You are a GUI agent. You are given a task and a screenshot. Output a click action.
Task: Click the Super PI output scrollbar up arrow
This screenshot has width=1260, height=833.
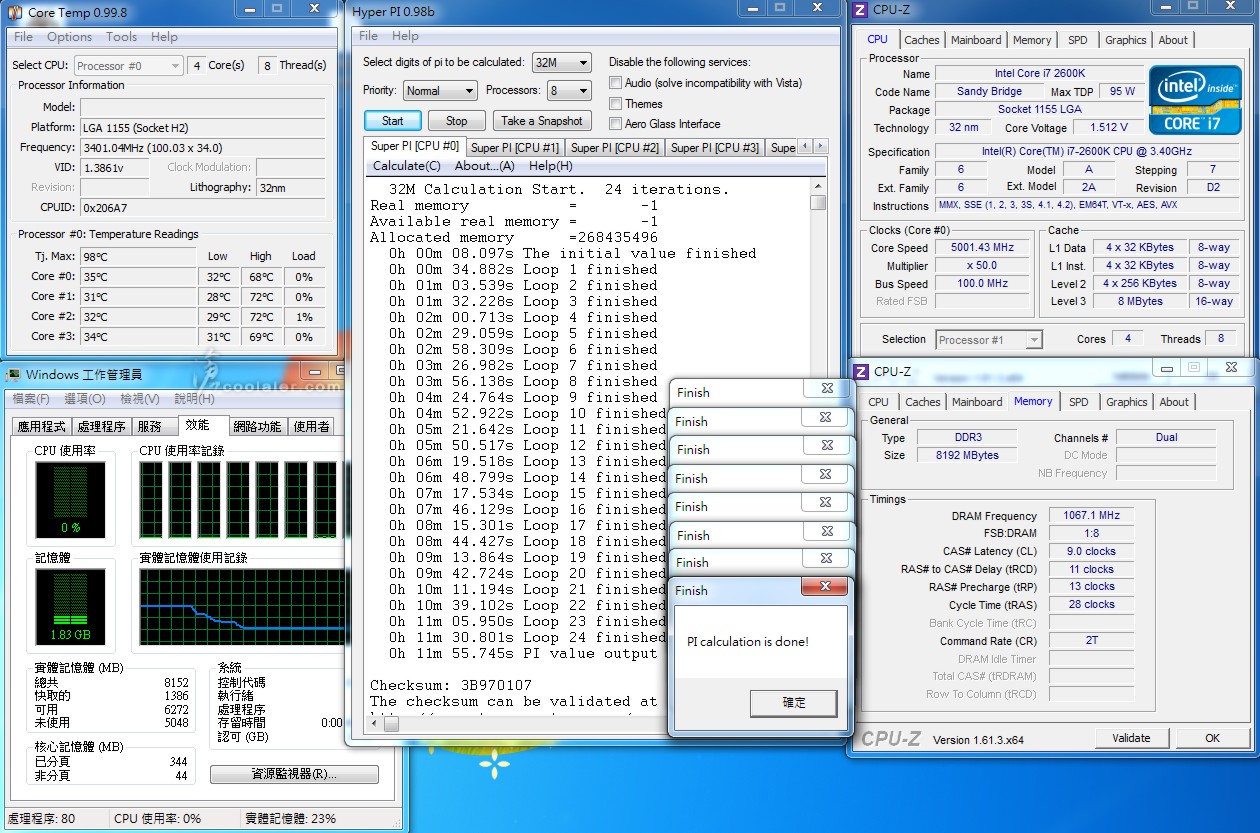818,185
